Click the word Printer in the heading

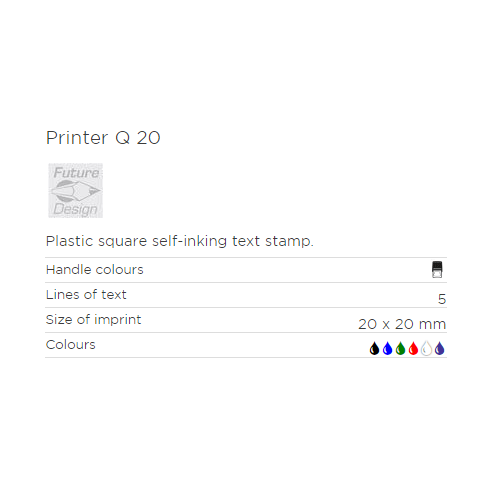click(77, 138)
